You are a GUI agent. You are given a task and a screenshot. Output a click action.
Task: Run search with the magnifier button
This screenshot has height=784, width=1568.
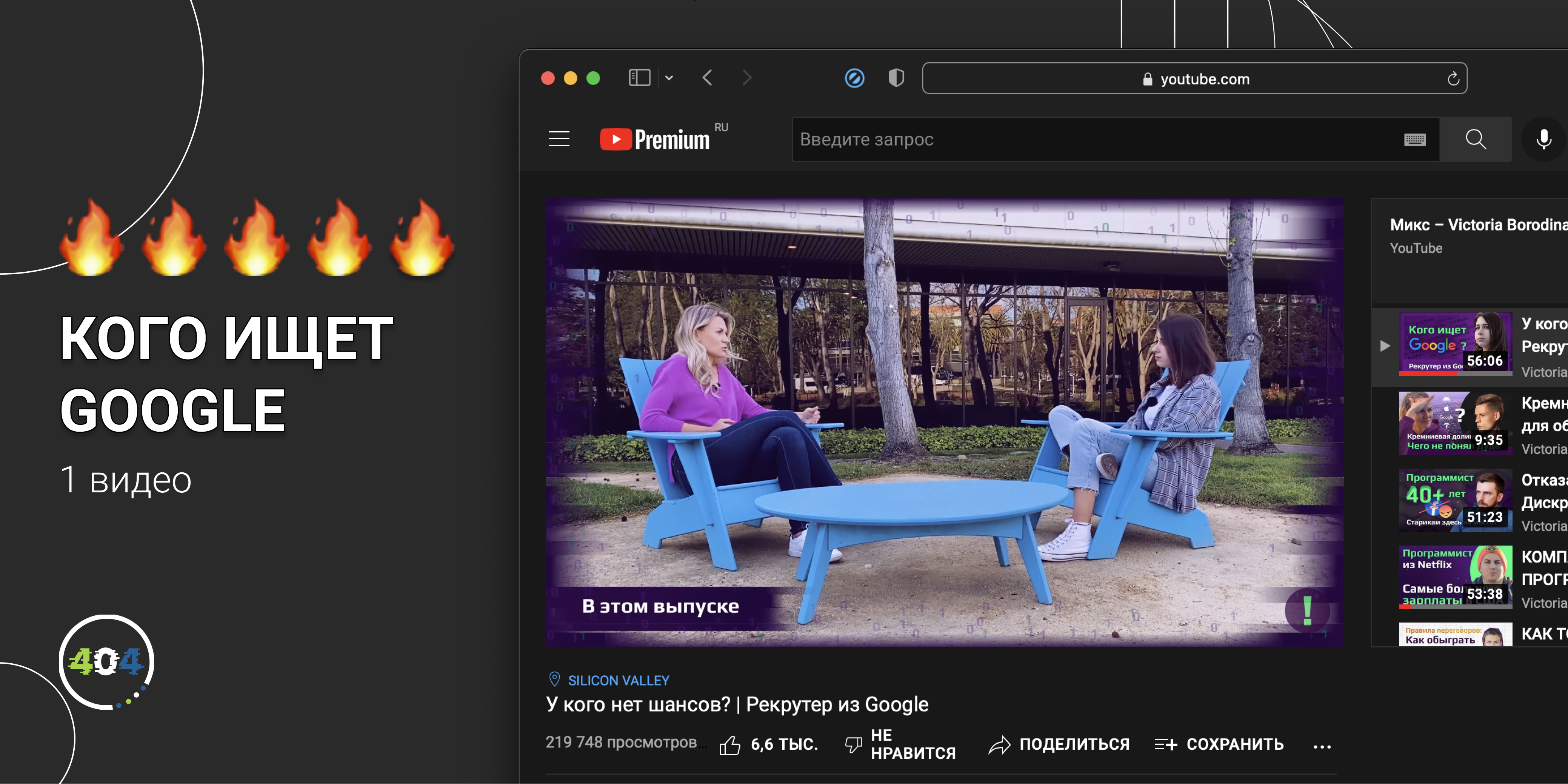tap(1476, 139)
